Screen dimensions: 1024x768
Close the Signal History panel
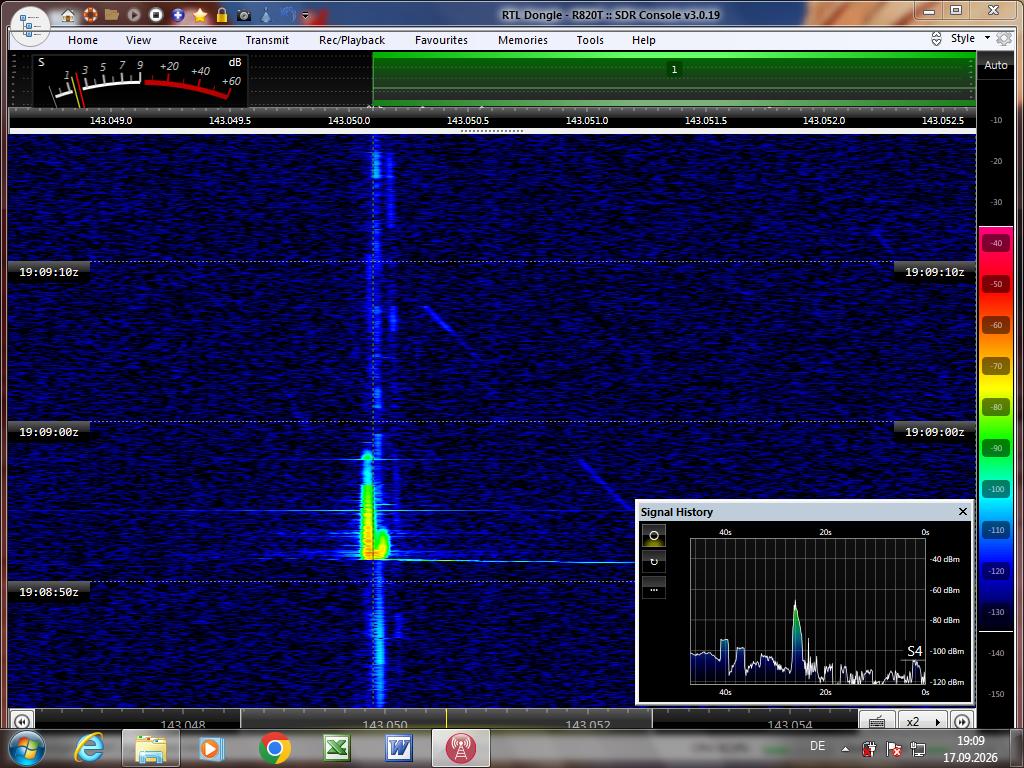pyautogui.click(x=963, y=511)
